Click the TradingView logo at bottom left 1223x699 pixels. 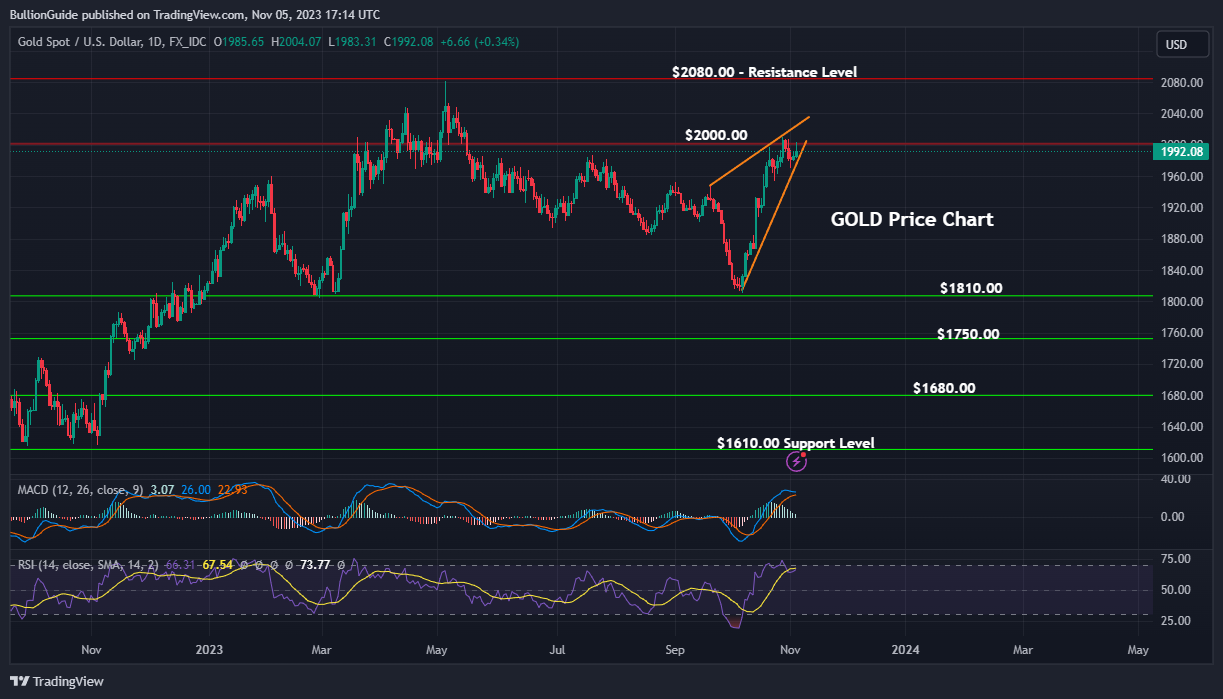click(56, 681)
